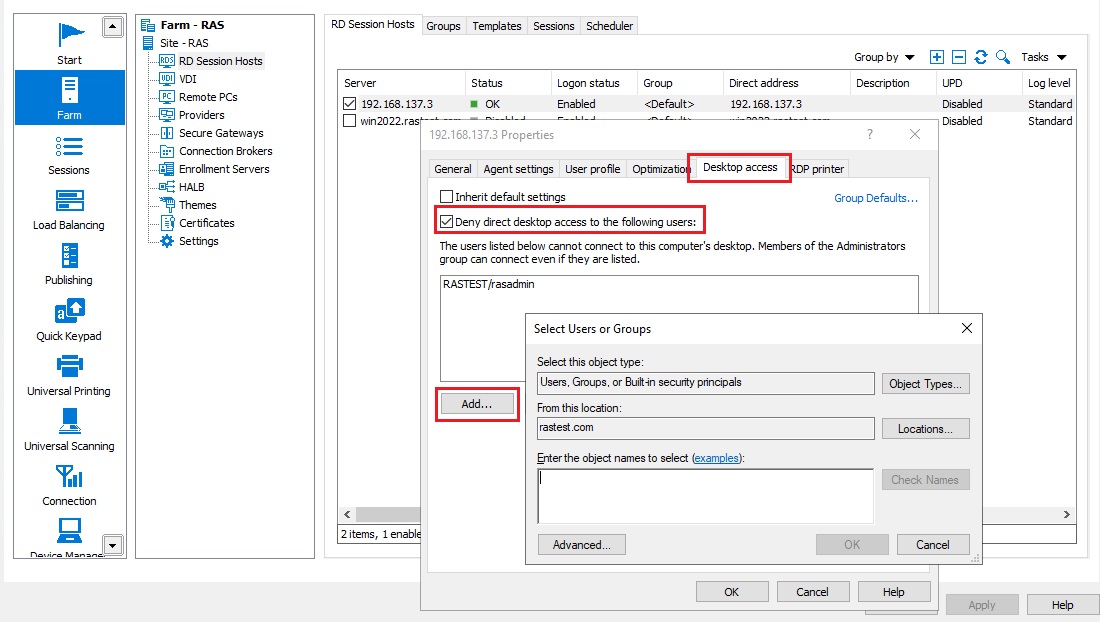Click the Server column header
1100x622 pixels.
click(x=401, y=83)
